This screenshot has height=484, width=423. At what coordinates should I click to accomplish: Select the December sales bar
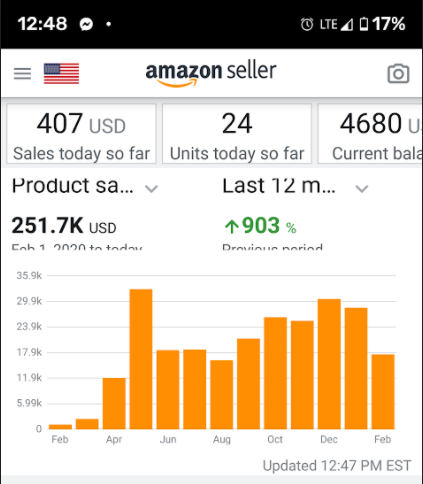[x=329, y=364]
